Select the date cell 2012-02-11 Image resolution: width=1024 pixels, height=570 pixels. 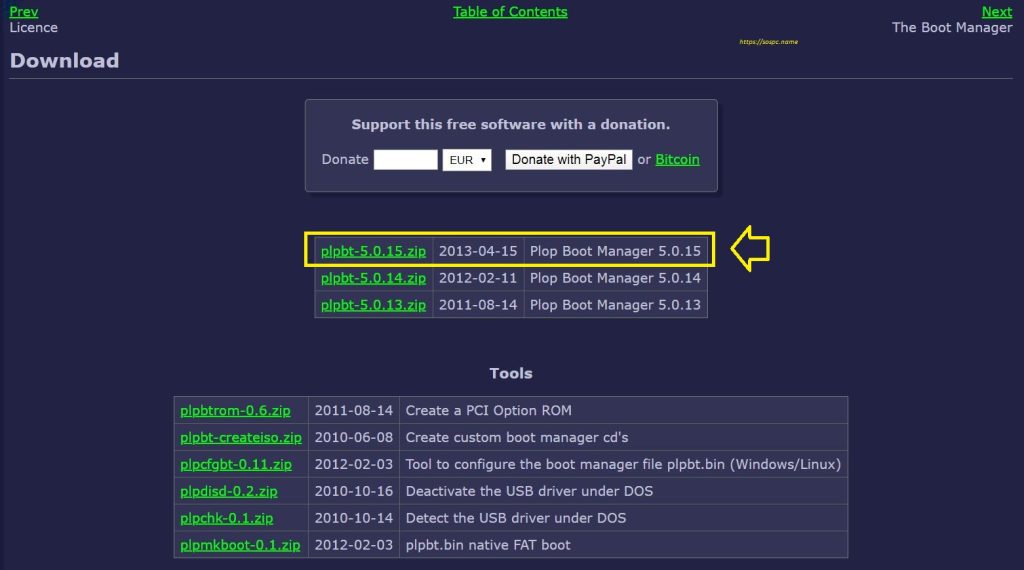pyautogui.click(x=478, y=278)
